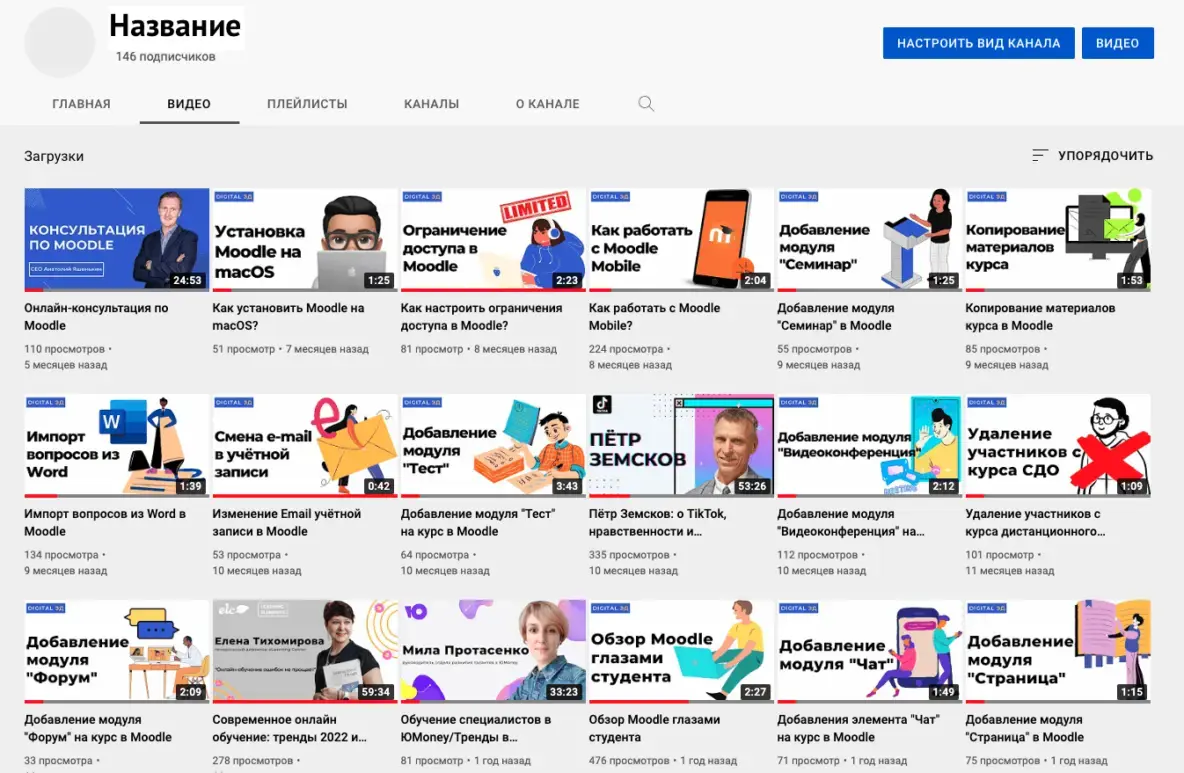
Task: Click the Загрузки section heading
Action: click(54, 156)
